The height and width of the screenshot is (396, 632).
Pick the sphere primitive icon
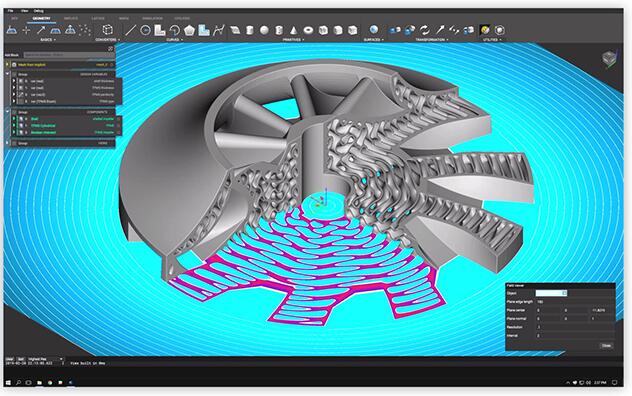264,30
